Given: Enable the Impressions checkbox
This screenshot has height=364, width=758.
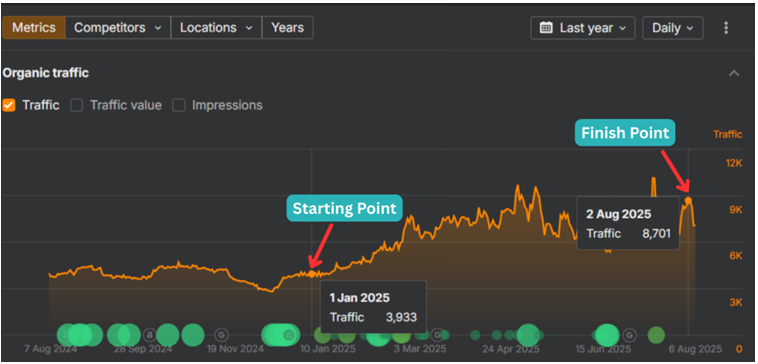Looking at the screenshot, I should pos(179,105).
